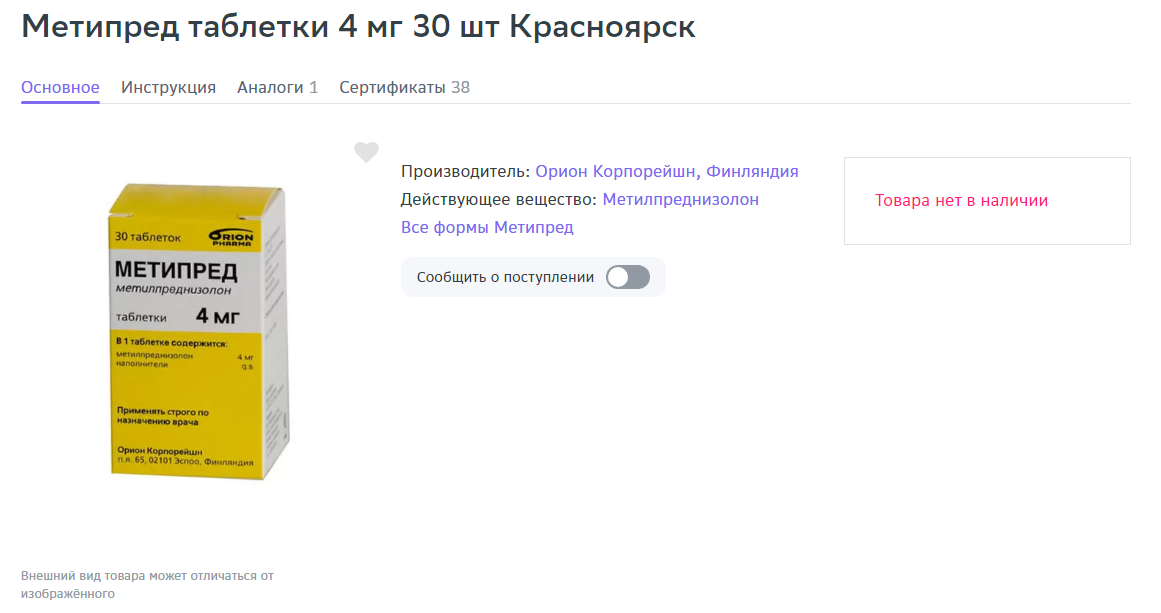Viewport: 1161px width, 613px height.
Task: Click the МЕТИПРЕД name on the box
Action: (176, 270)
